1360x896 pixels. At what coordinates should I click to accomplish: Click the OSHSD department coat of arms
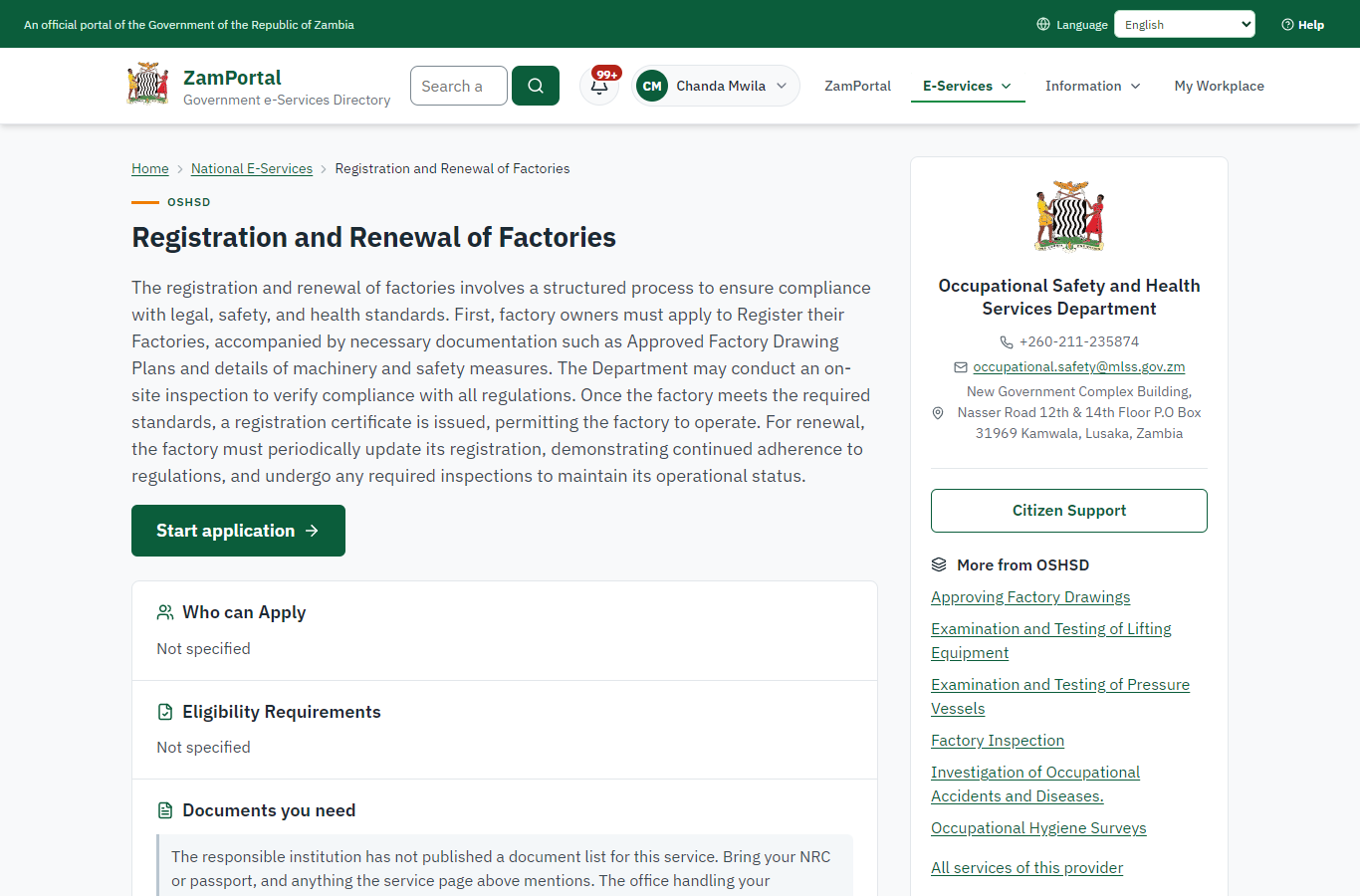click(1069, 216)
